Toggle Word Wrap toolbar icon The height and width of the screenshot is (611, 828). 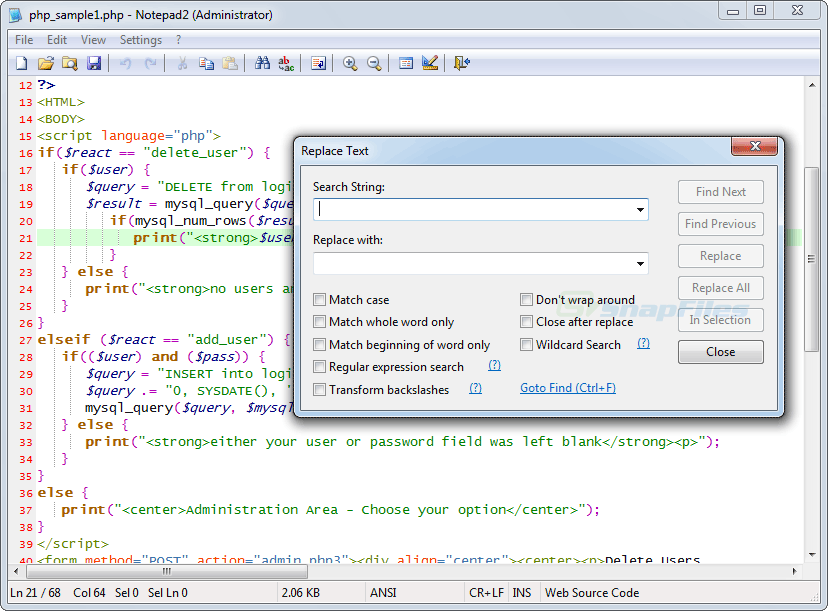pos(318,63)
